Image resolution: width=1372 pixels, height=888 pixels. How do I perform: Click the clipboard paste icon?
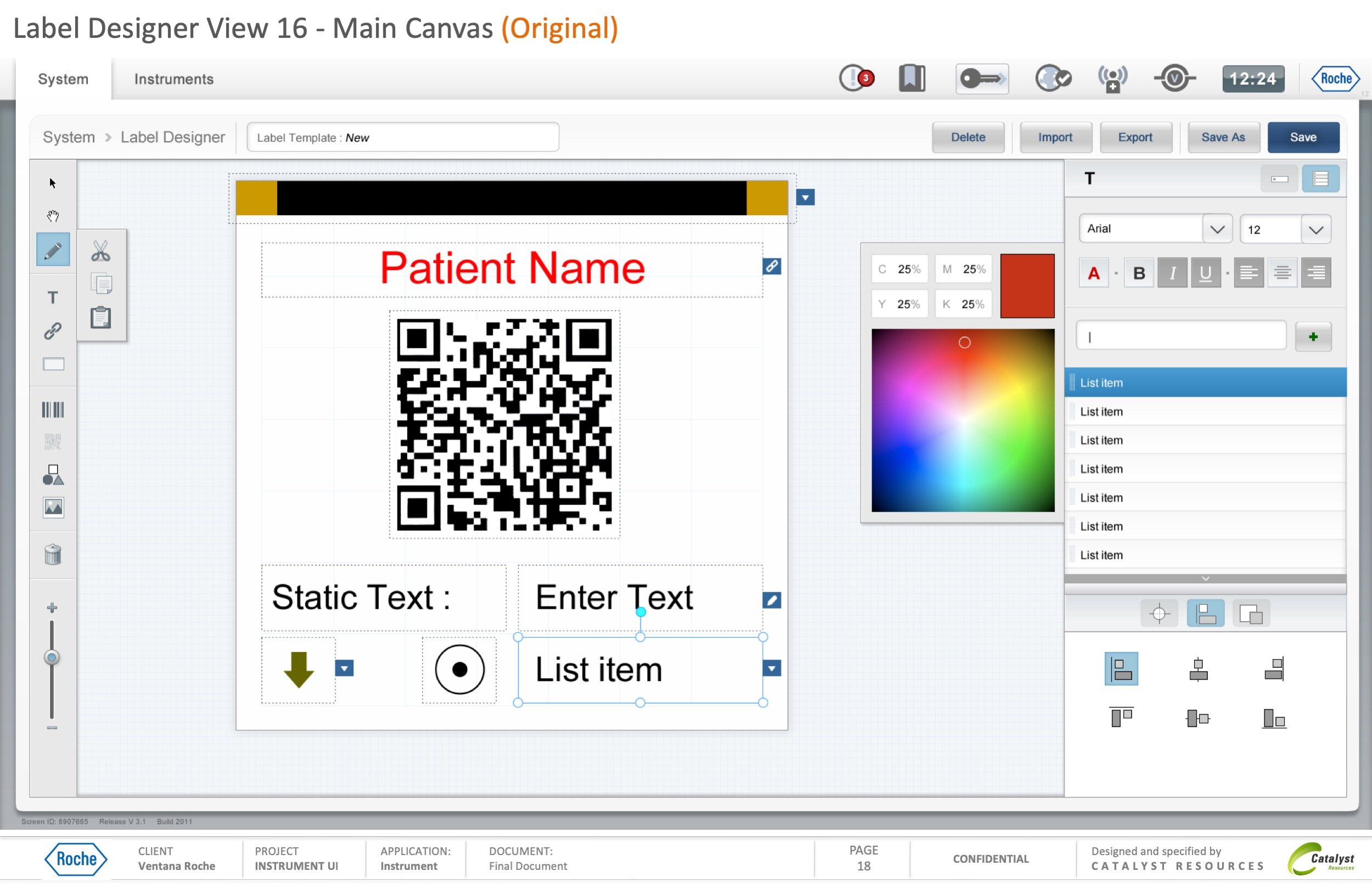(x=101, y=318)
